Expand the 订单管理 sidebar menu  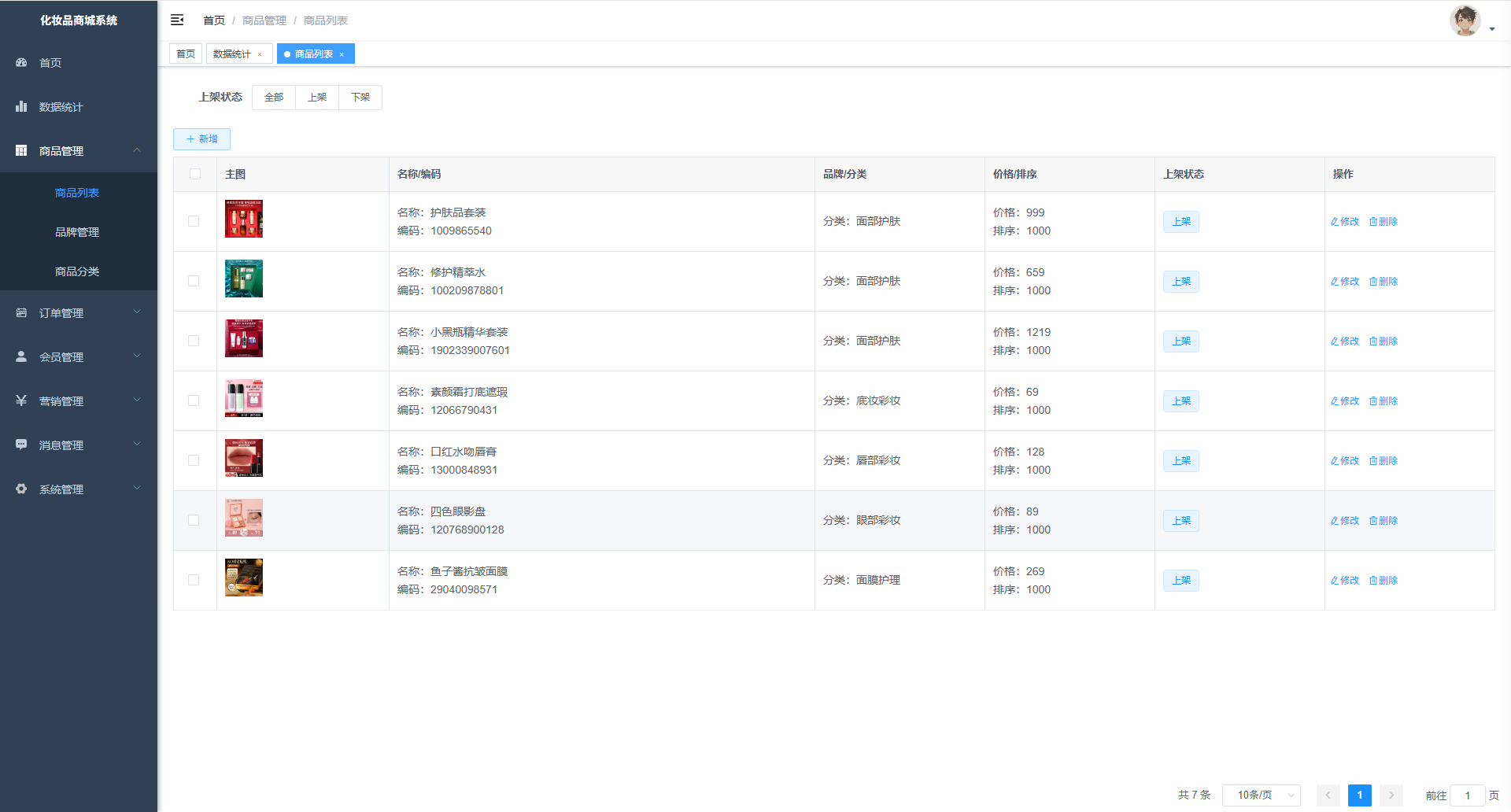(x=79, y=312)
